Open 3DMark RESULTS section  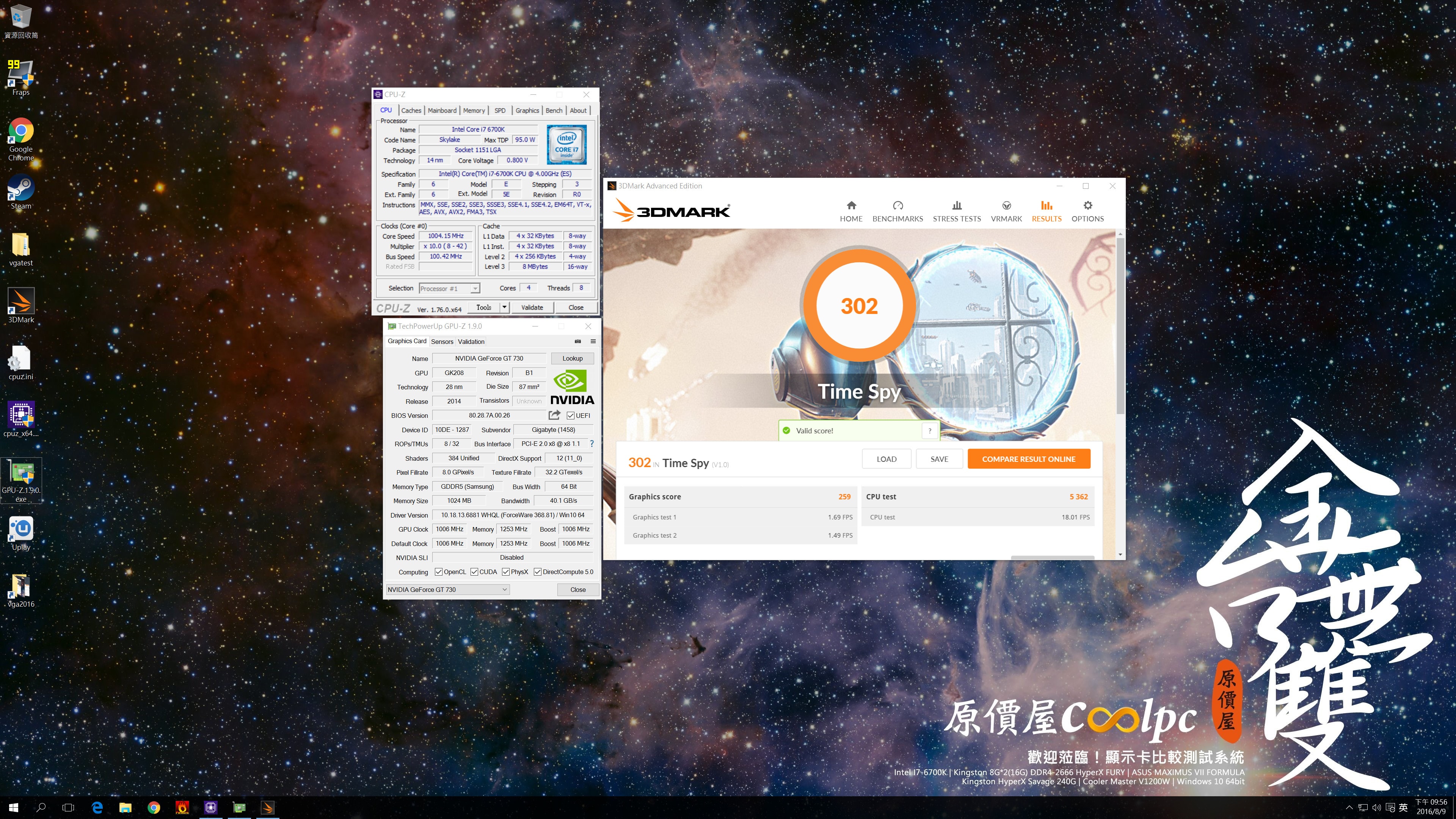pos(1046,212)
